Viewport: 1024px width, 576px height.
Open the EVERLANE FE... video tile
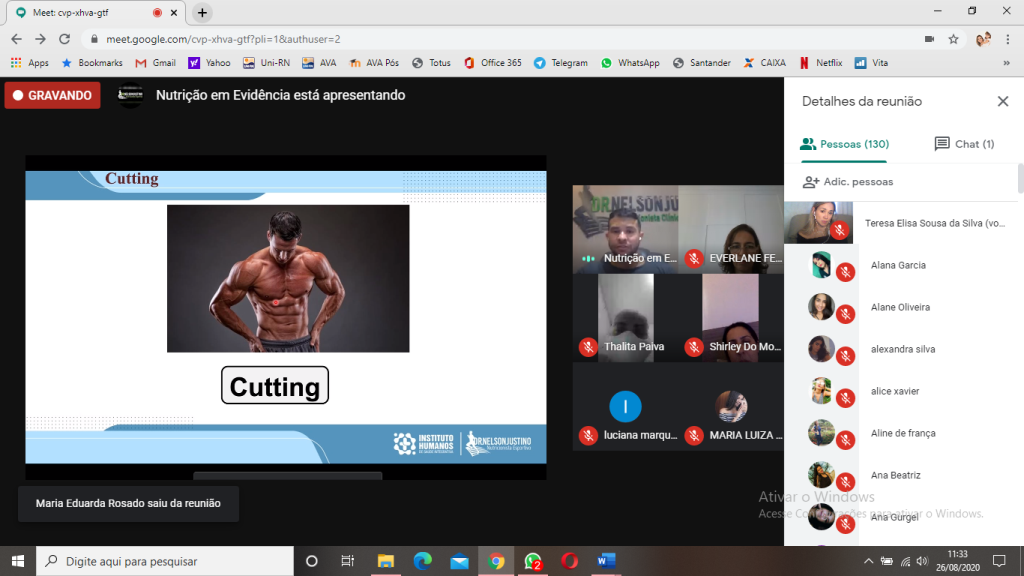pyautogui.click(x=731, y=229)
